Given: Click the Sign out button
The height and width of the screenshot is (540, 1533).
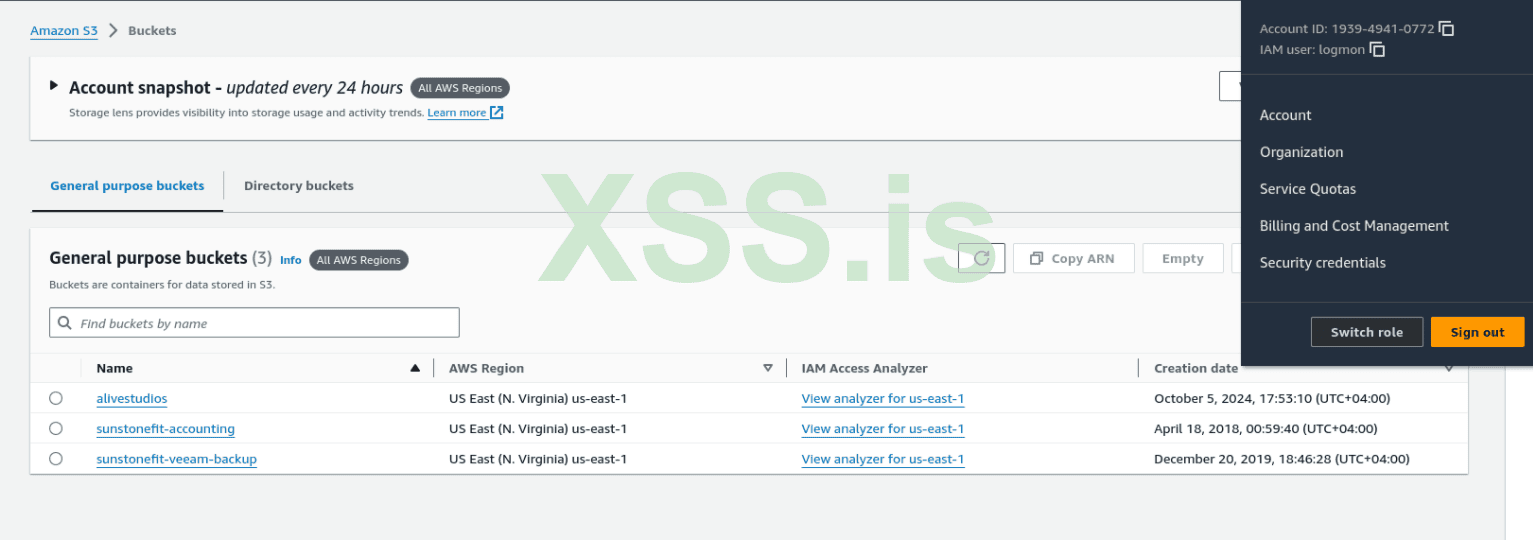Looking at the screenshot, I should point(1477,332).
